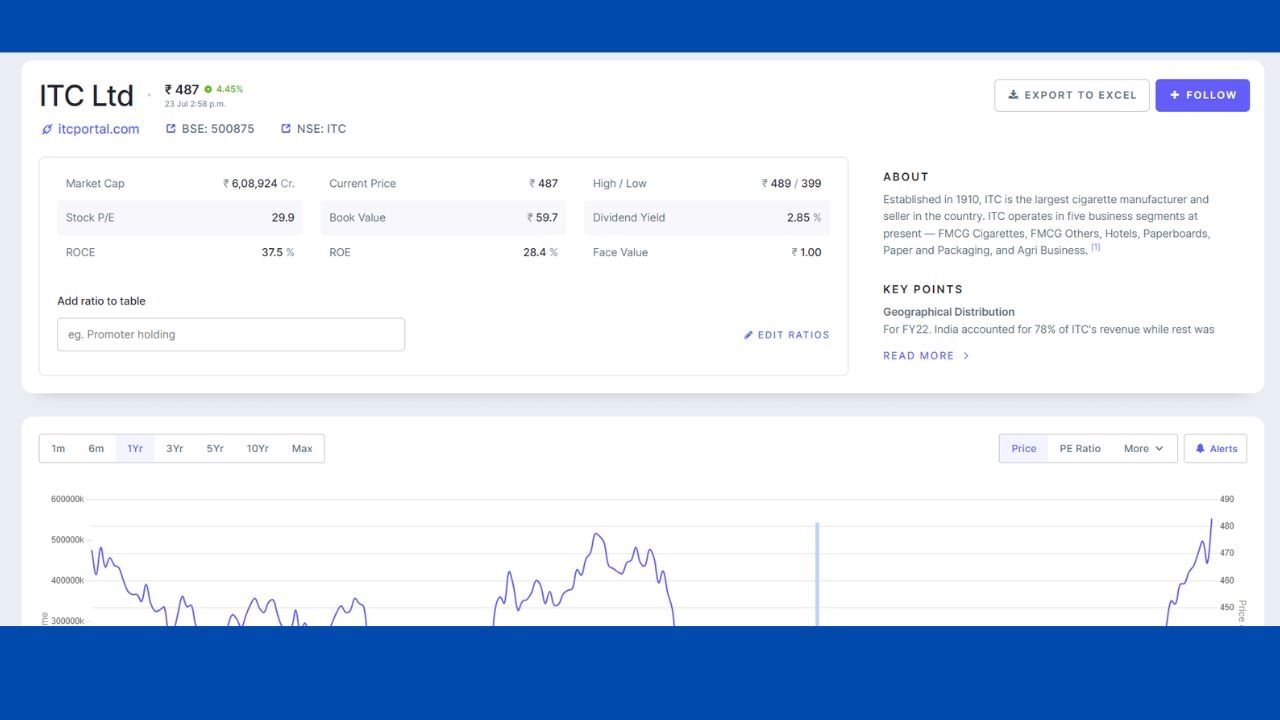
Task: Click the High / Low value 489 / 399
Action: pyautogui.click(x=791, y=184)
